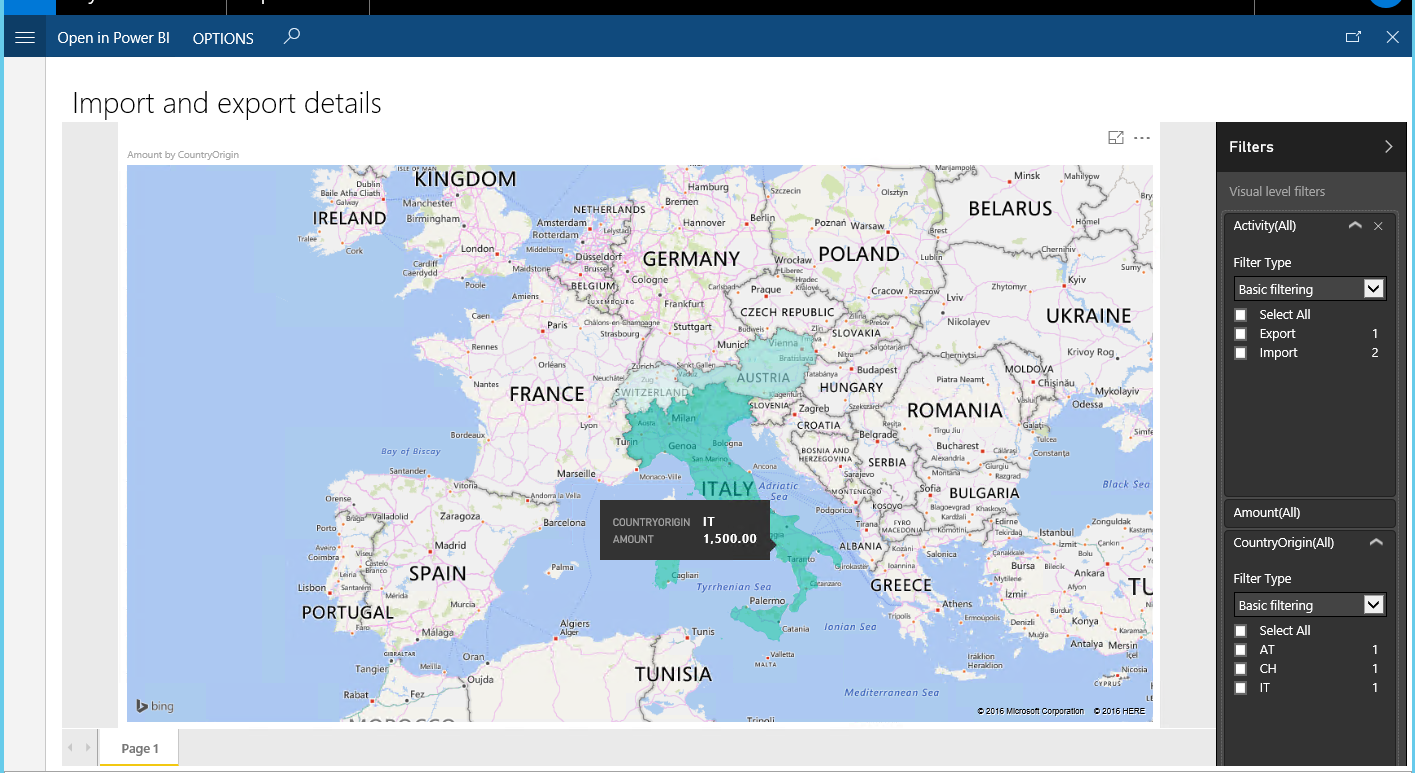The width and height of the screenshot is (1415, 773).
Task: Open the map visual more options ellipsis
Action: [1142, 138]
